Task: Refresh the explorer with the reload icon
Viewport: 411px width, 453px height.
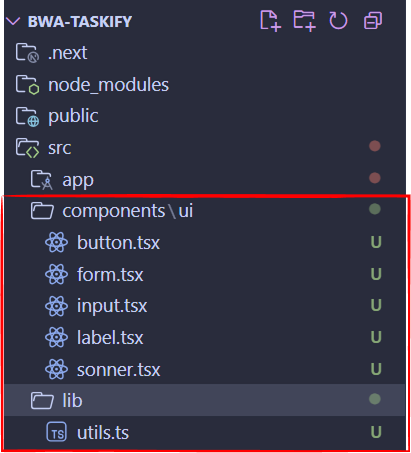Action: [x=338, y=21]
